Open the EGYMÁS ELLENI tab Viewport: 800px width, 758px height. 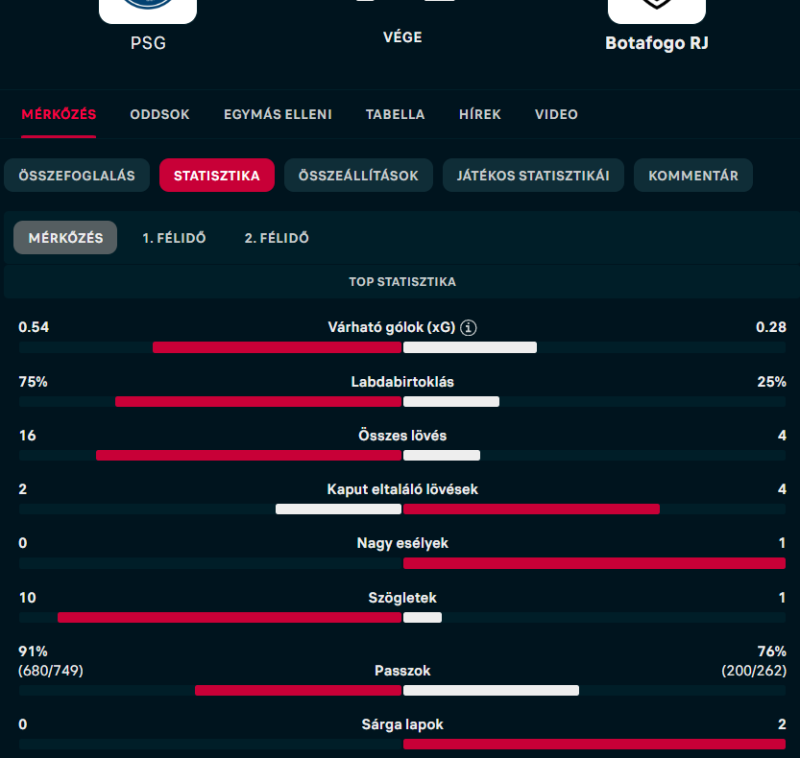click(x=278, y=114)
